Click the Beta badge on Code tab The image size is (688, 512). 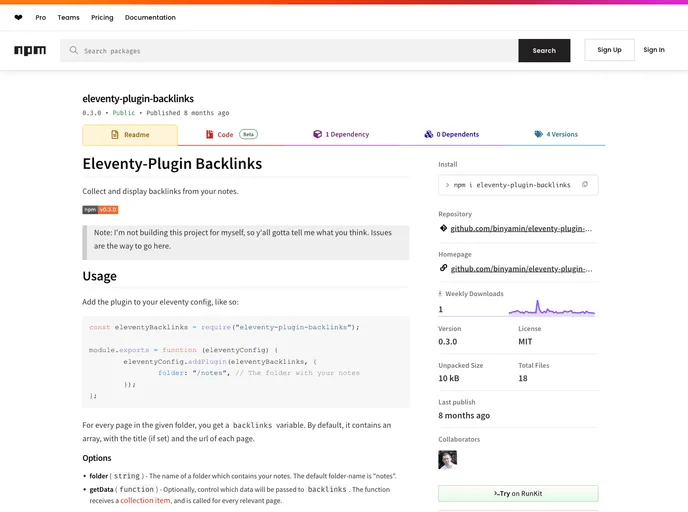(x=248, y=134)
